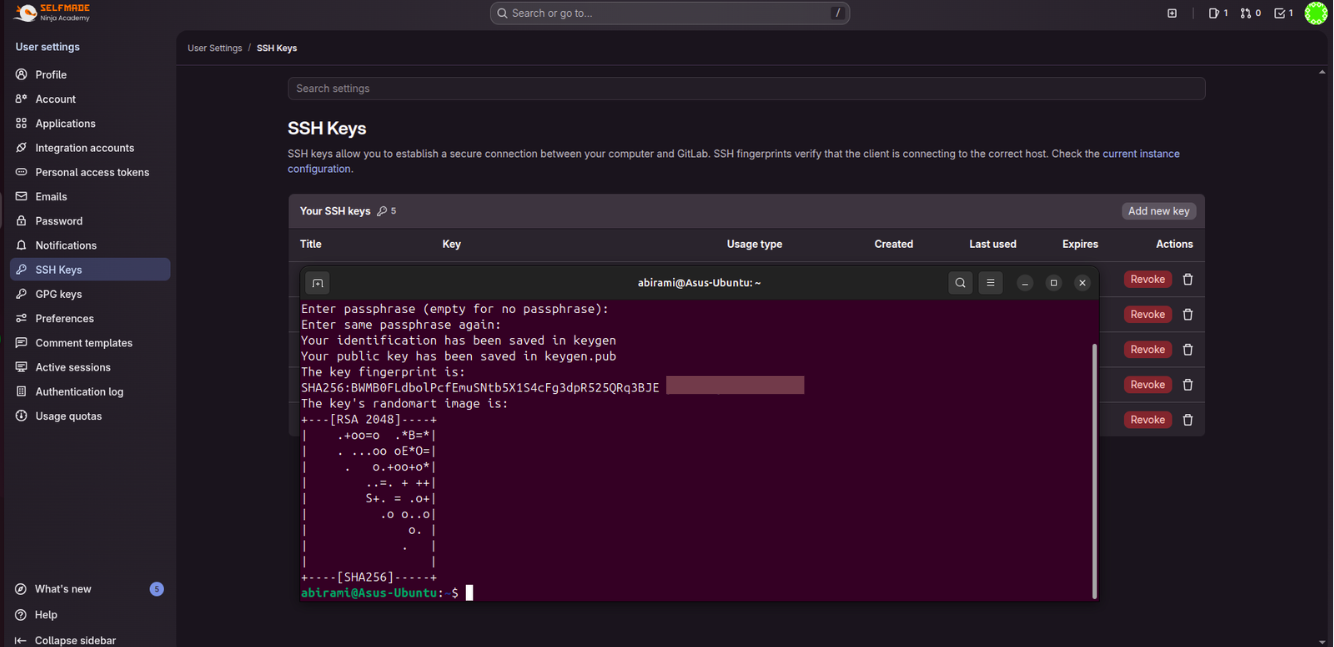Viewport: 1334px width, 647px height.
Task: Click the trash icon in the last key row
Action: [1188, 420]
